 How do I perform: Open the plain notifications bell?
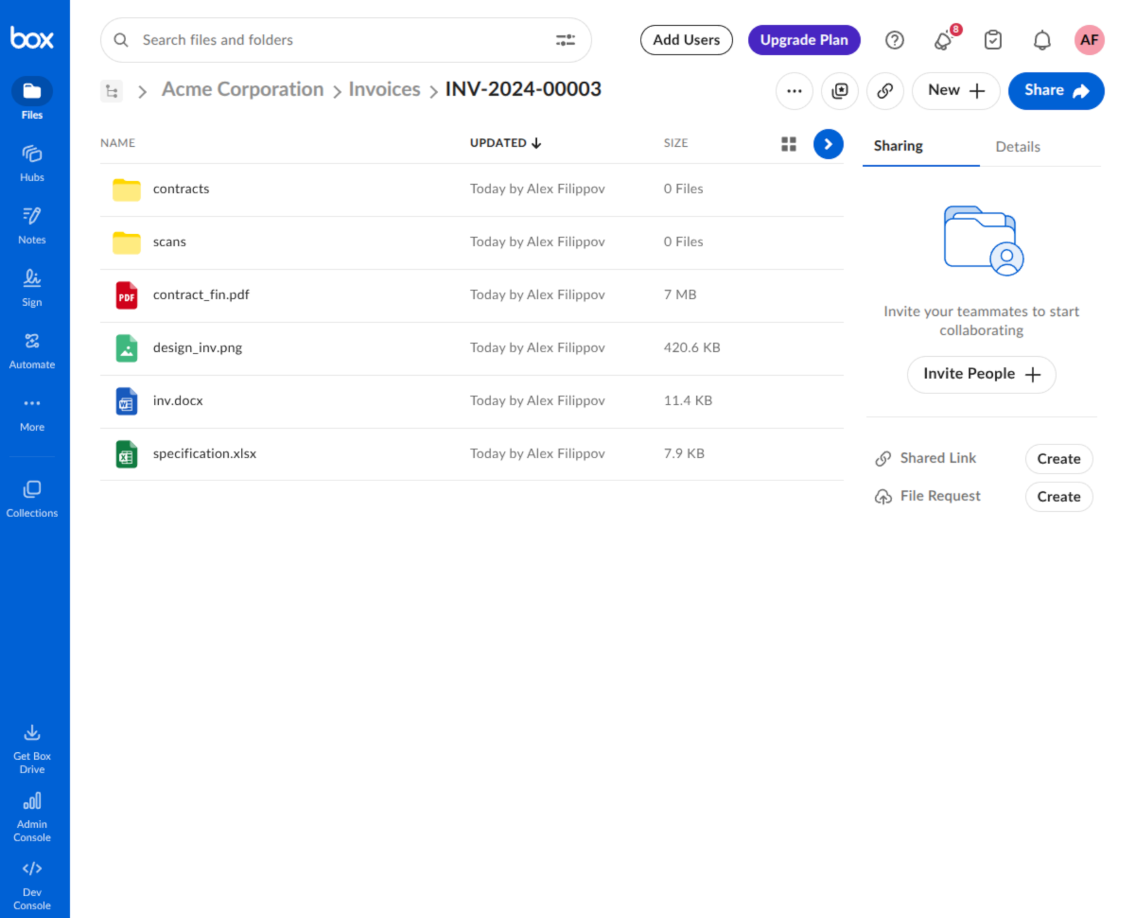[1042, 40]
